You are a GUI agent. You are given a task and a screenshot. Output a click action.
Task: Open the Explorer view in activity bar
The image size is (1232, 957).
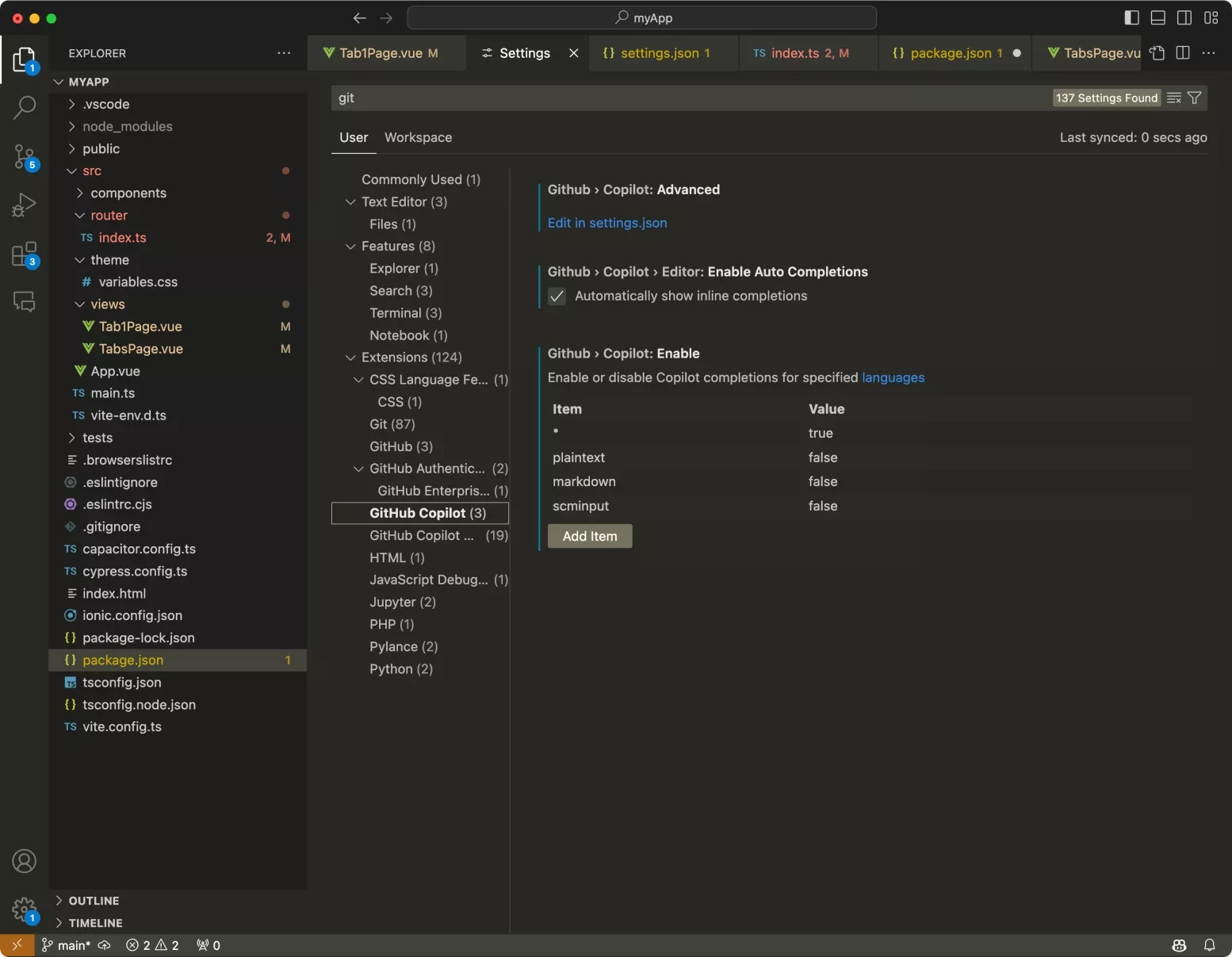click(24, 60)
